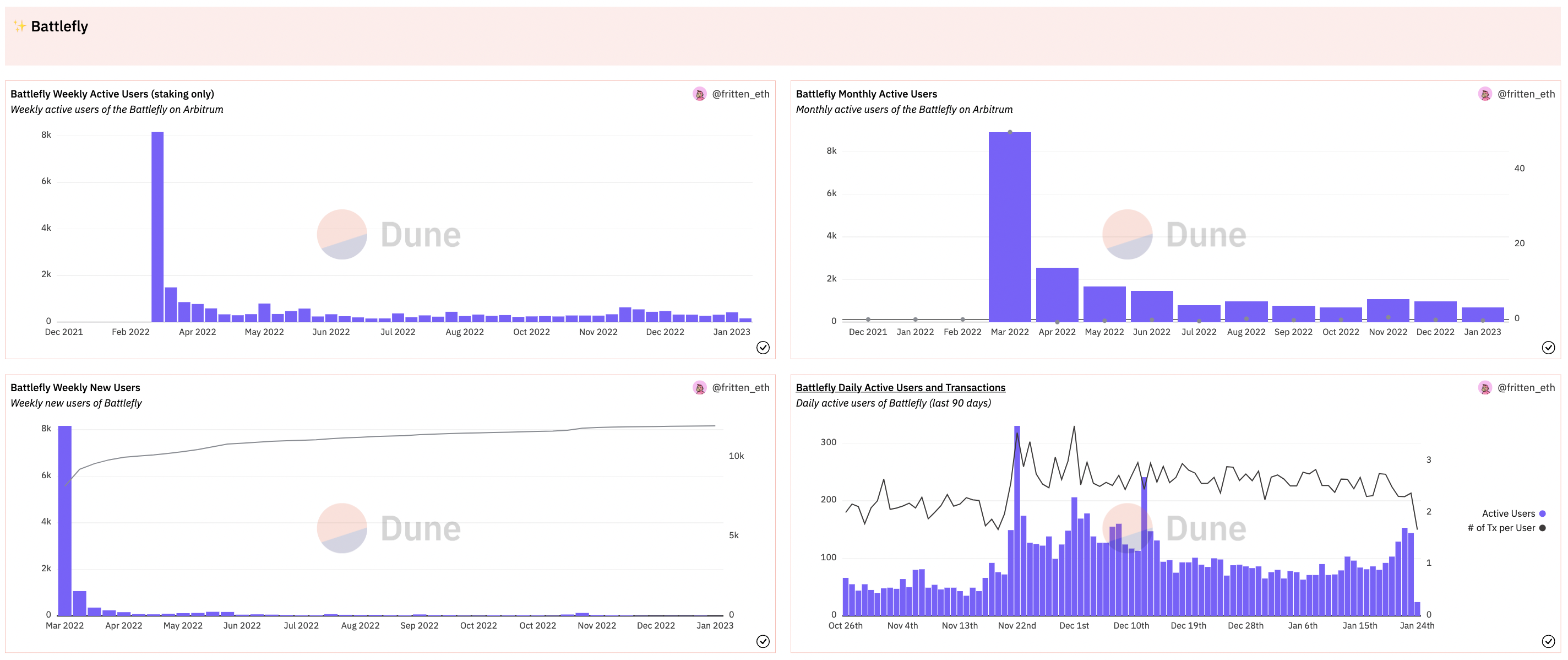Click '40' right axis label on Monthly chart
Screen dimensions: 1568x660
[x=1520, y=168]
